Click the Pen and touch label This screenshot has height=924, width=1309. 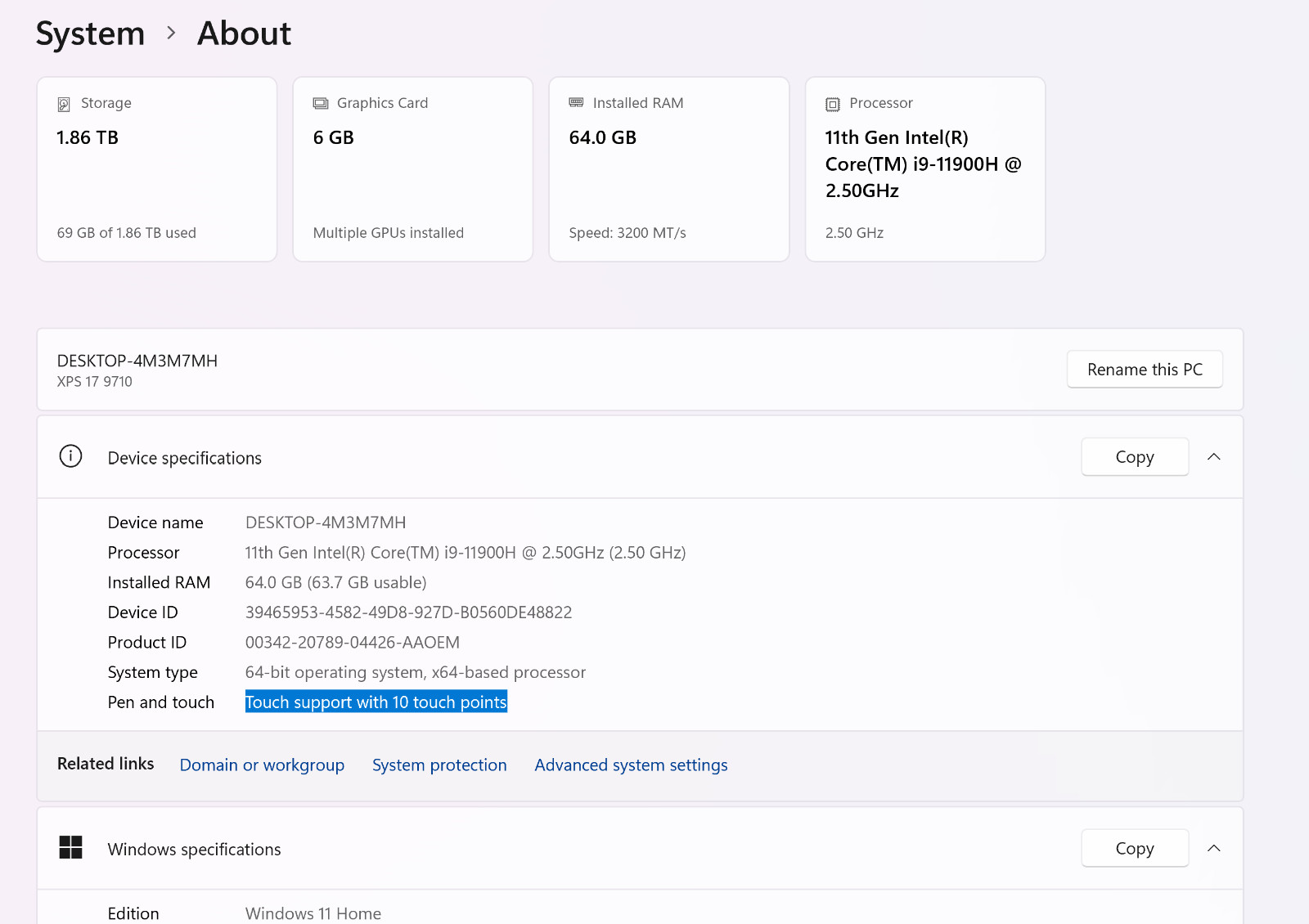click(161, 702)
